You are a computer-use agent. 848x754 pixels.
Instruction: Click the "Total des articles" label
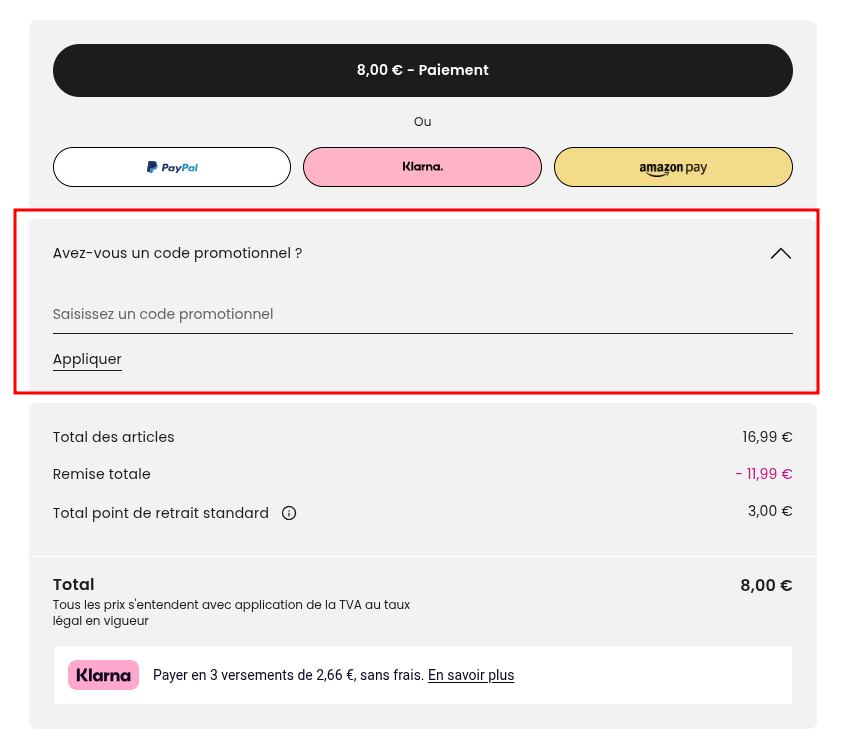(114, 437)
